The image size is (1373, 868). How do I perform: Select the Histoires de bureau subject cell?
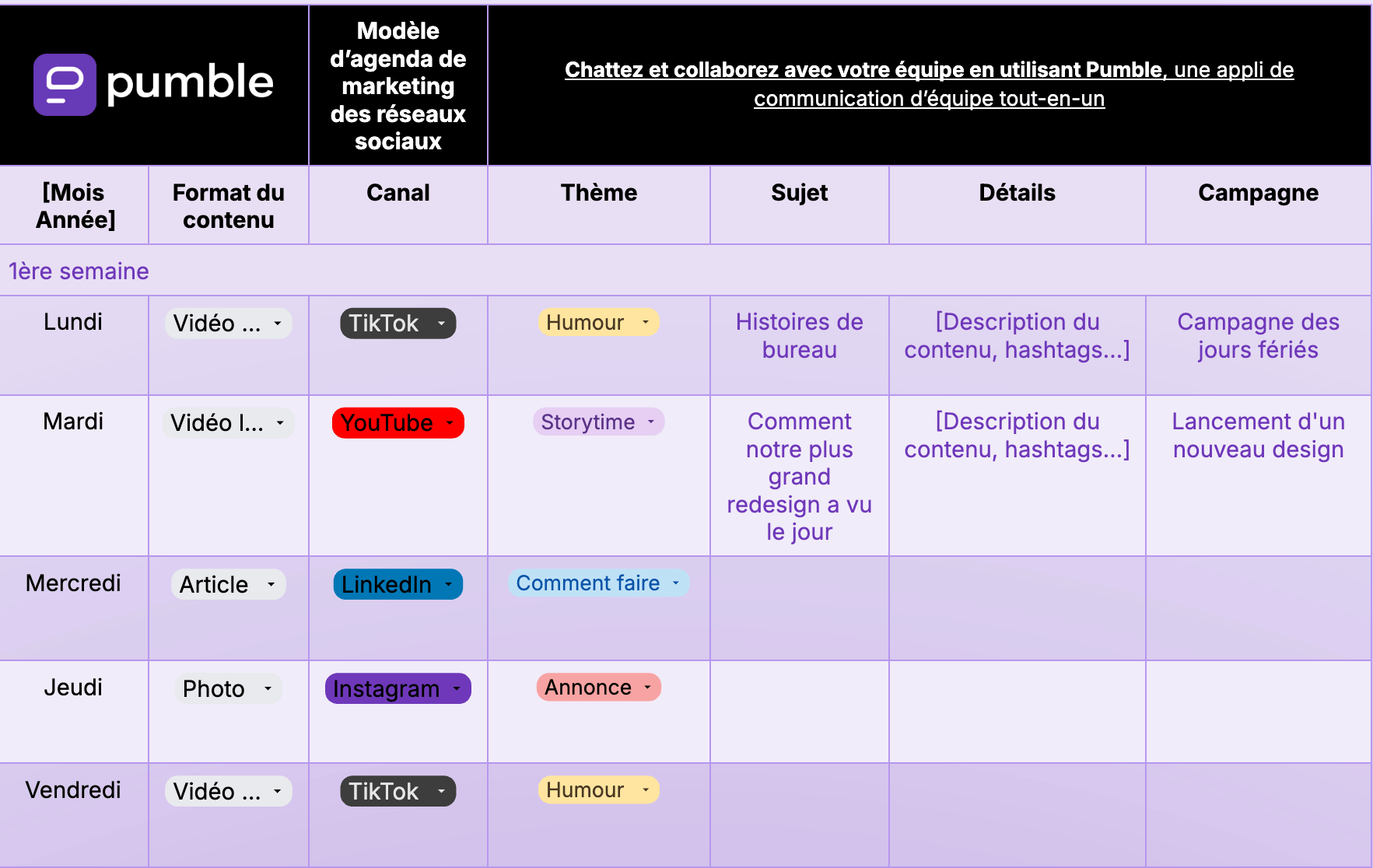799,336
